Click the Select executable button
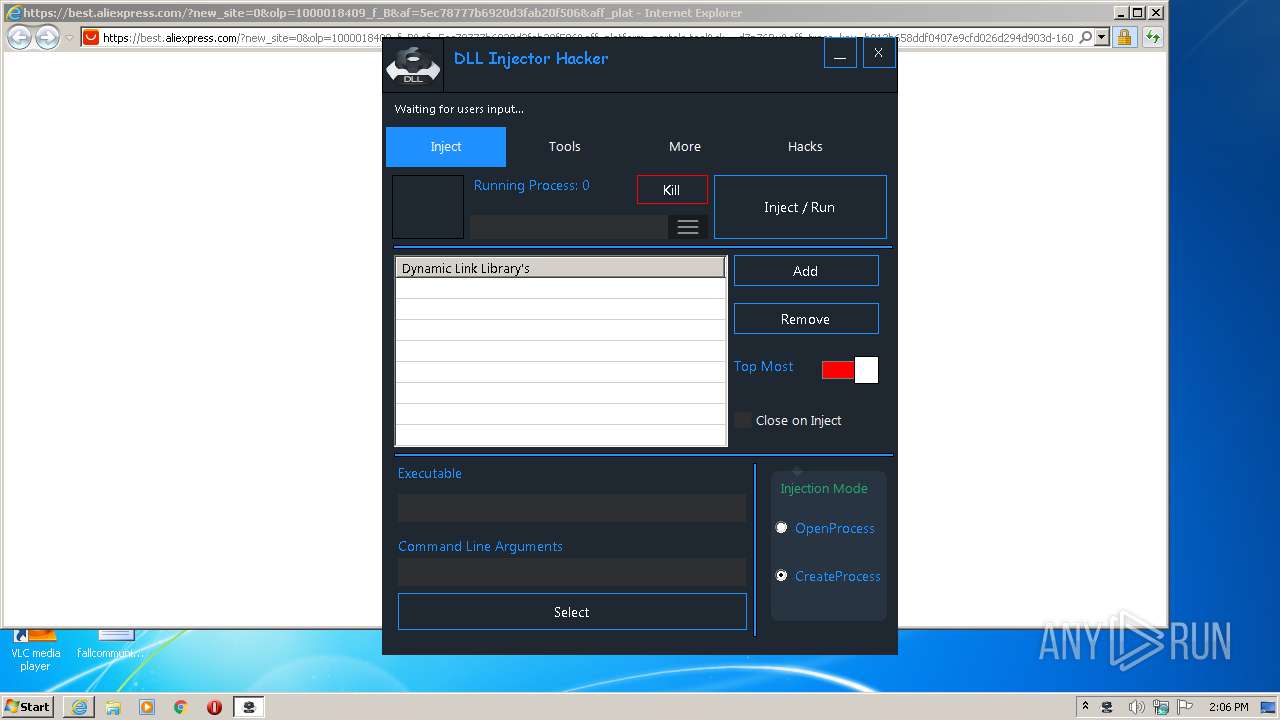The height and width of the screenshot is (720, 1280). pyautogui.click(x=572, y=612)
